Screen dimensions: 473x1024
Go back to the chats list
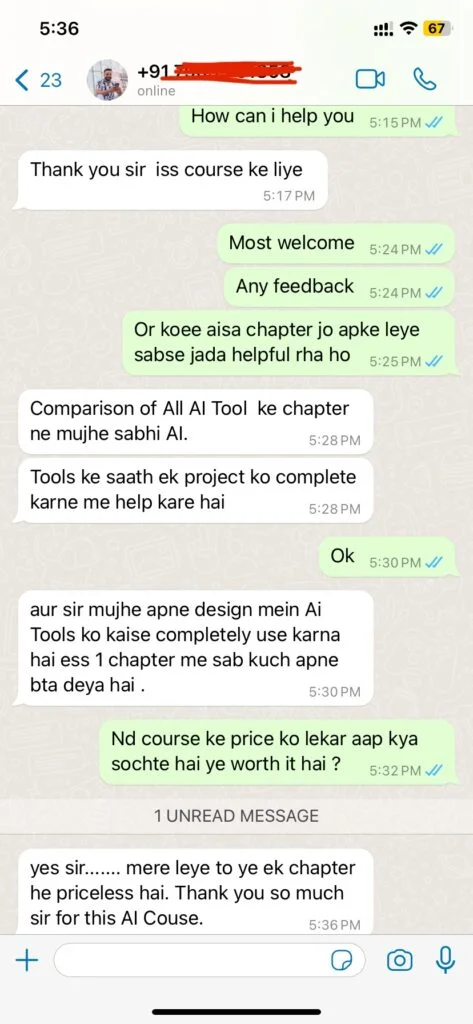click(22, 80)
